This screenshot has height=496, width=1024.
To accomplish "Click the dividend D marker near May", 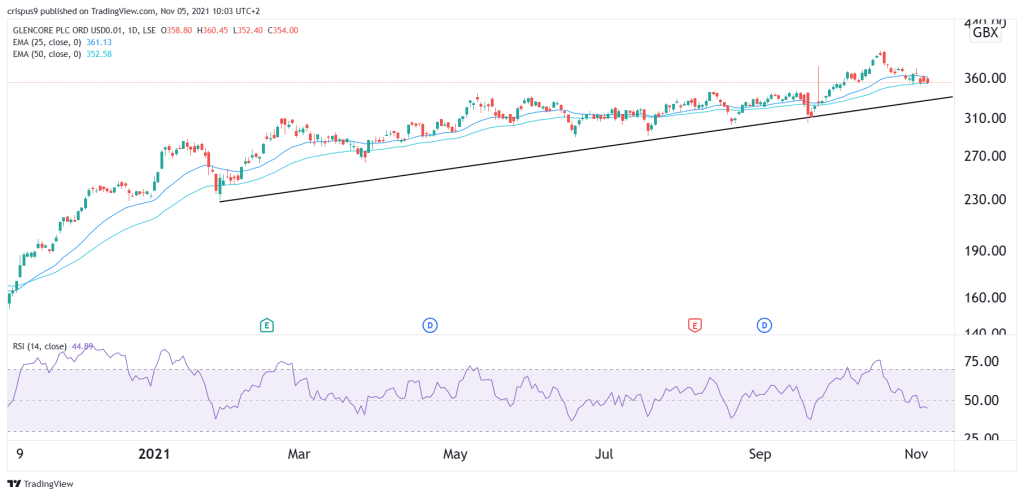I will (x=429, y=324).
